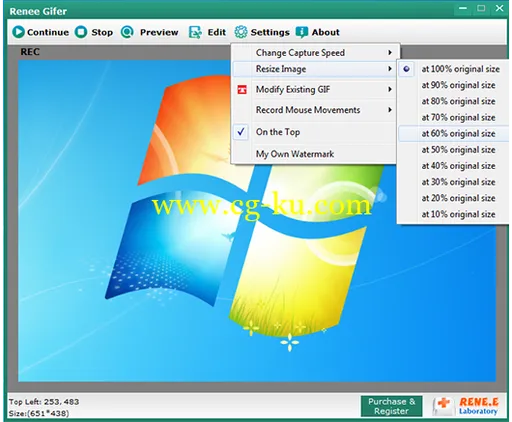Open the Change Capture Speed menu item
Screen dimensions: 512x422
315,53
